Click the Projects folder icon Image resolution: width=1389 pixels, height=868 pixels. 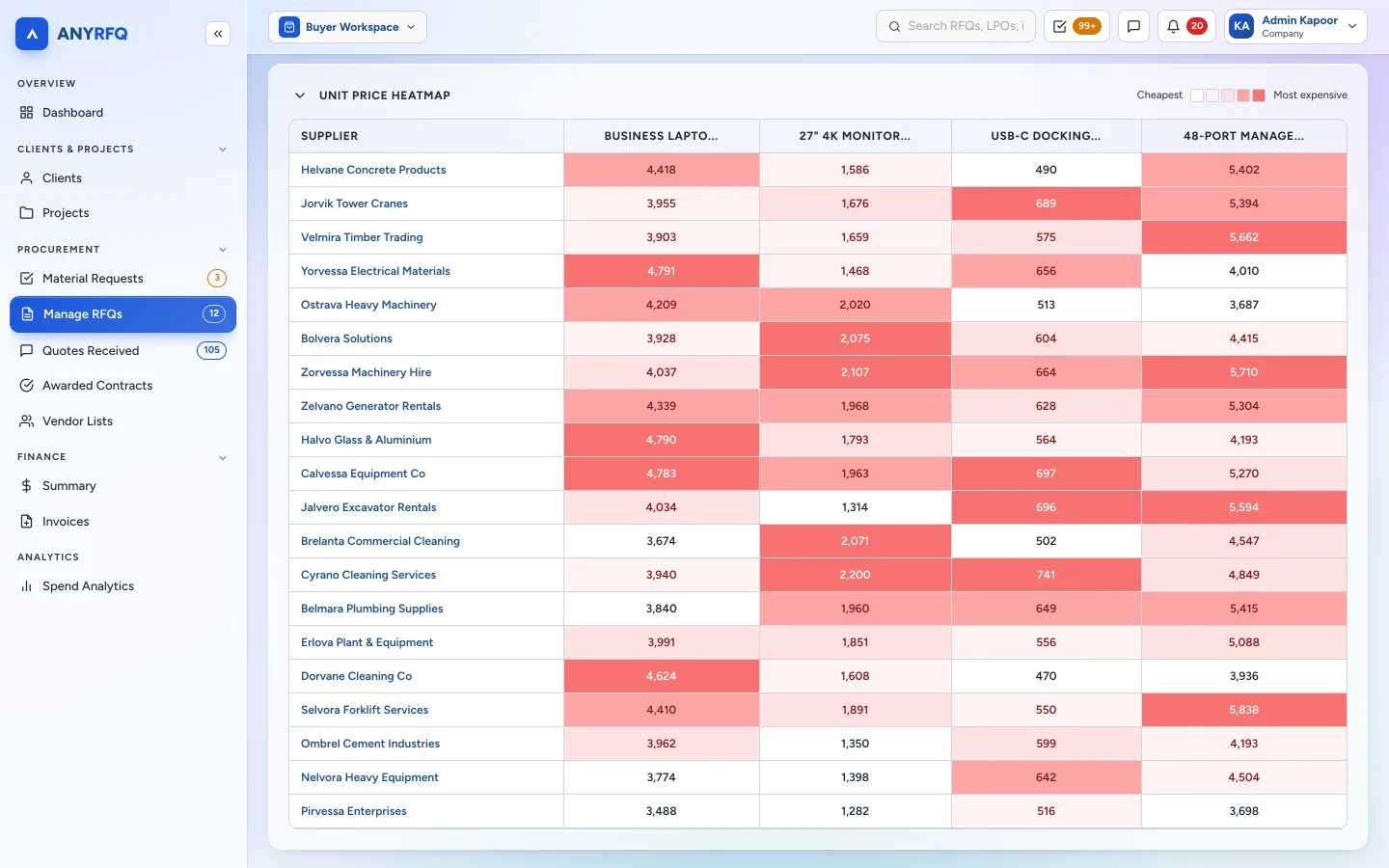tap(27, 213)
